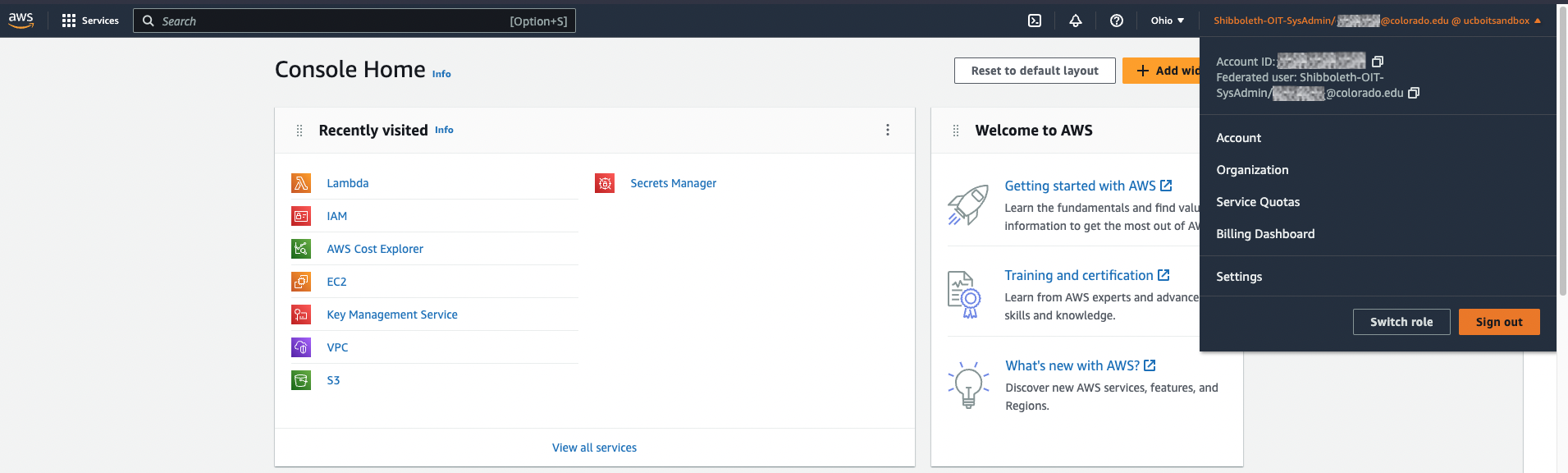1568x473 pixels.
Task: Click the rocket getting-started icon
Action: [968, 204]
